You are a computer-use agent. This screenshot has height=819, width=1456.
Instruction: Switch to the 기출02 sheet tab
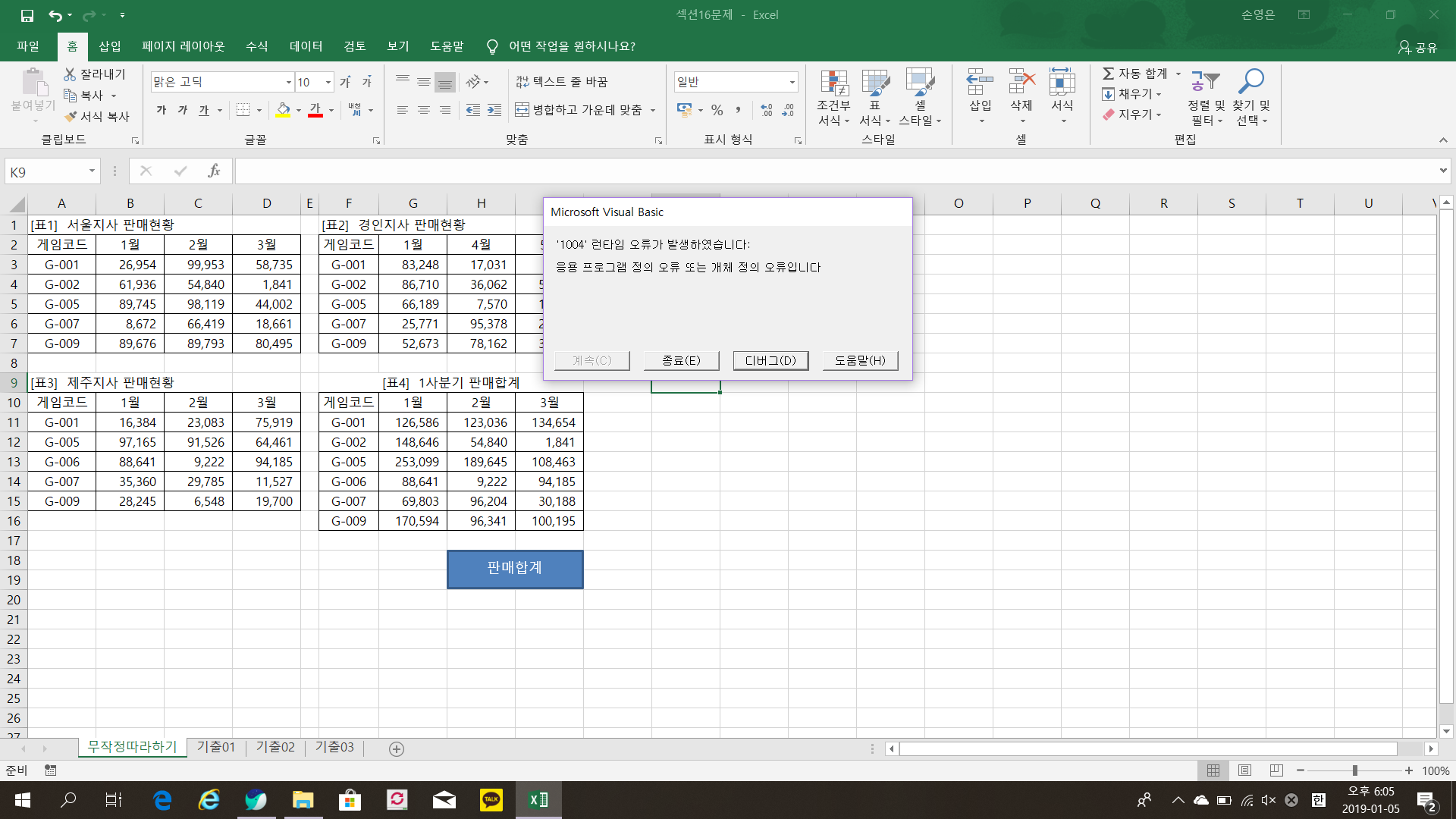(x=275, y=747)
